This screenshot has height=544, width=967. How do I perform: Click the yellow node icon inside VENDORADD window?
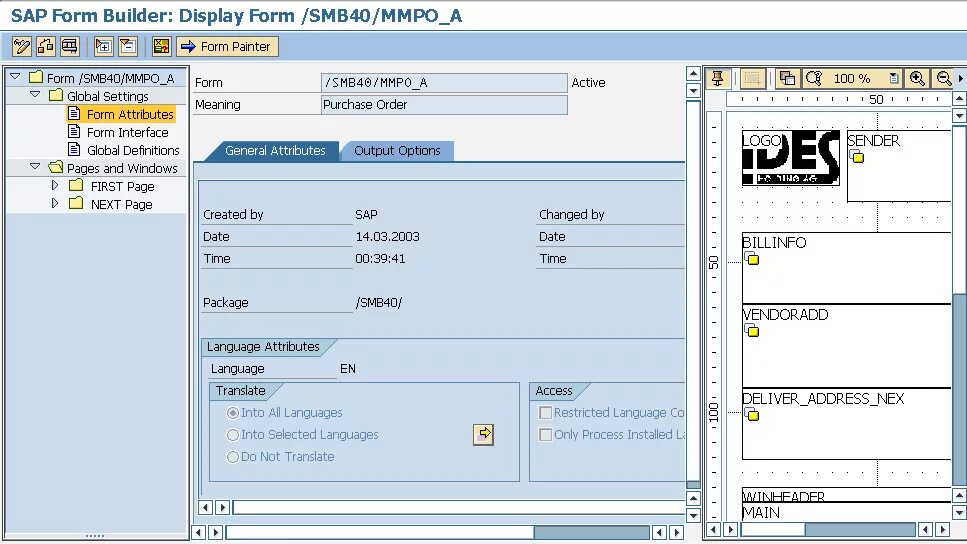[x=752, y=331]
